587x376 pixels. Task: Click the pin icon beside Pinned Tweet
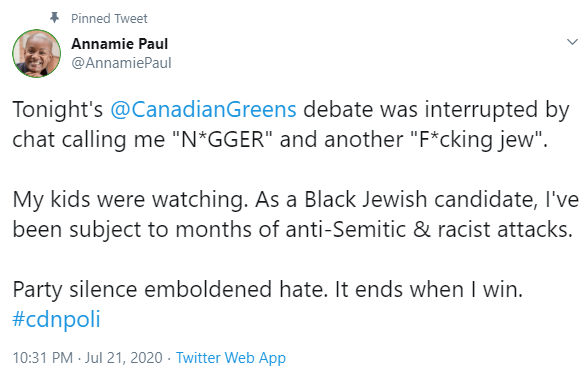point(55,18)
